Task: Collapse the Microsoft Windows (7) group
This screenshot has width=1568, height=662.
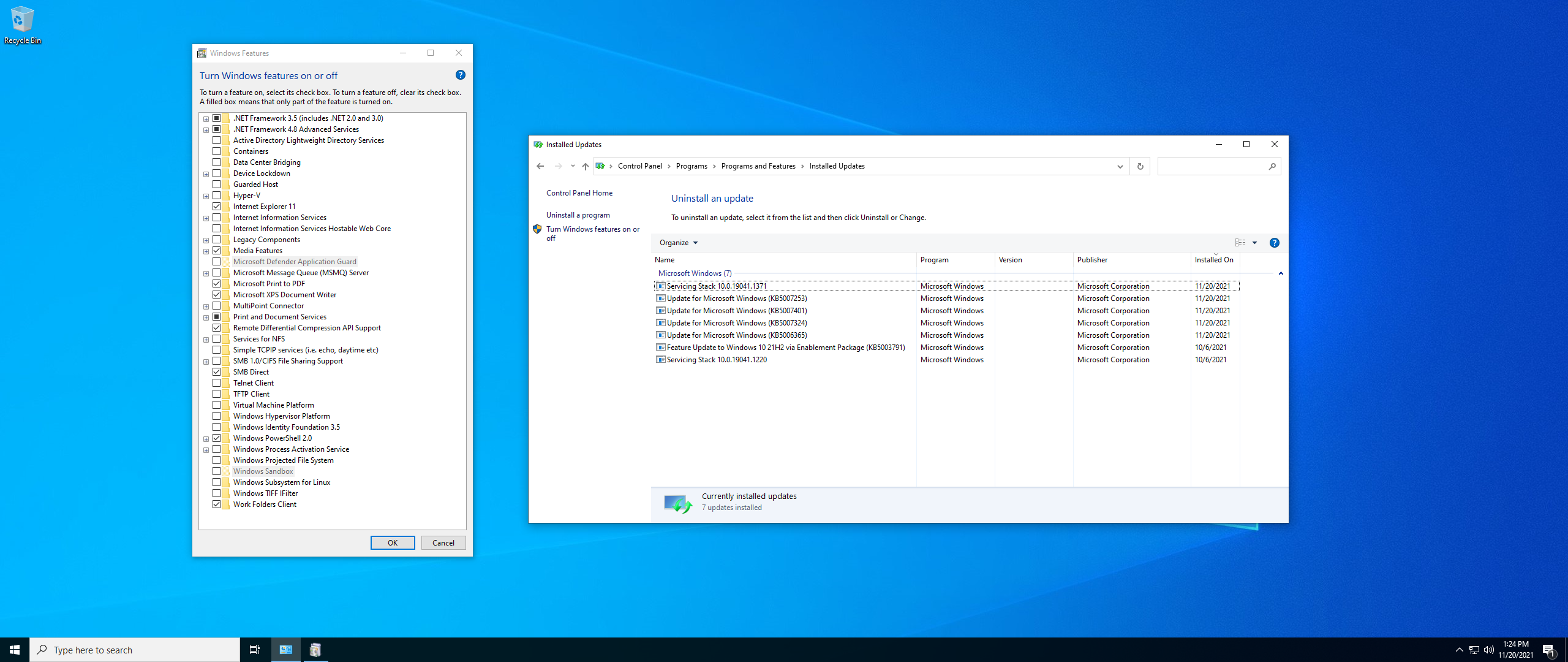Action: coord(1281,273)
